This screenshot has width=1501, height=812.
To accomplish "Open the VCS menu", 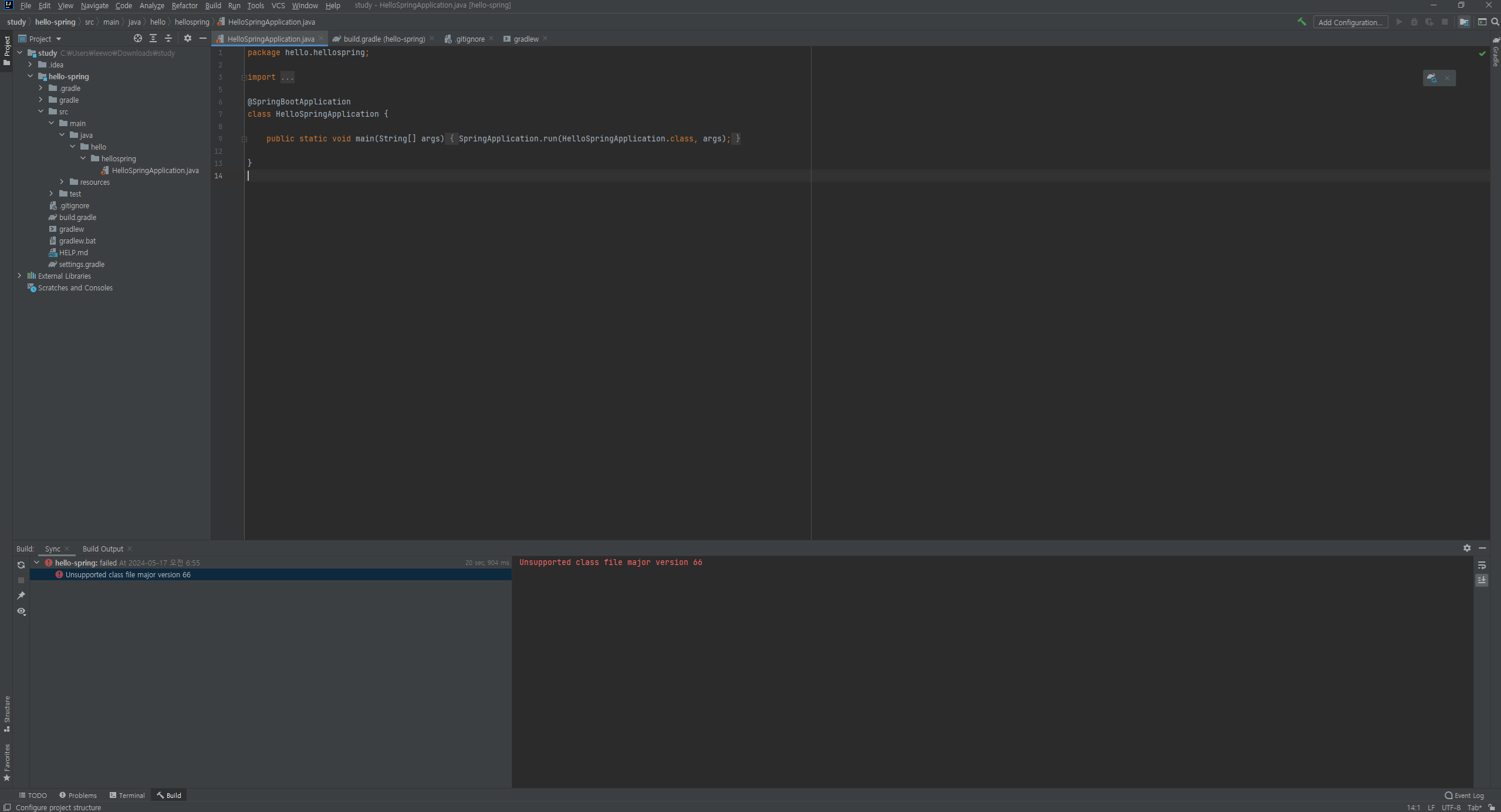I will pyautogui.click(x=278, y=5).
